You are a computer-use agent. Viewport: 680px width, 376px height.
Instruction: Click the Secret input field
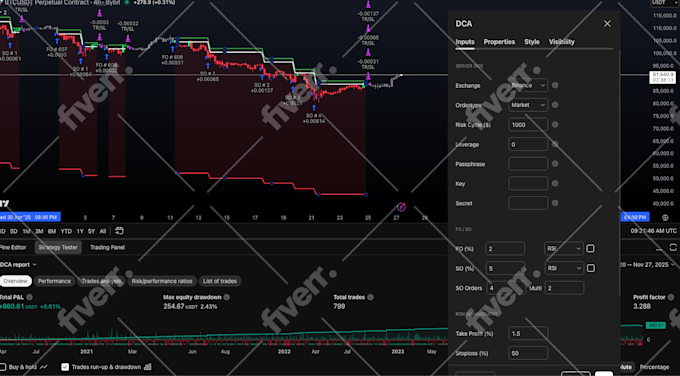click(528, 203)
